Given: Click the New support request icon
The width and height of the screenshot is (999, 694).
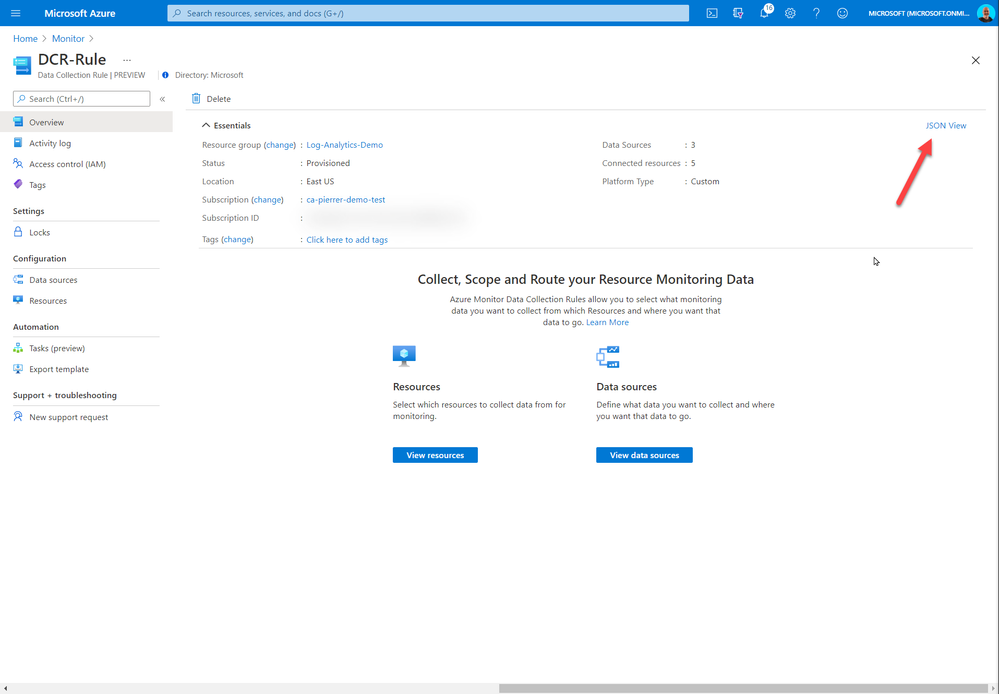Looking at the screenshot, I should pos(18,417).
